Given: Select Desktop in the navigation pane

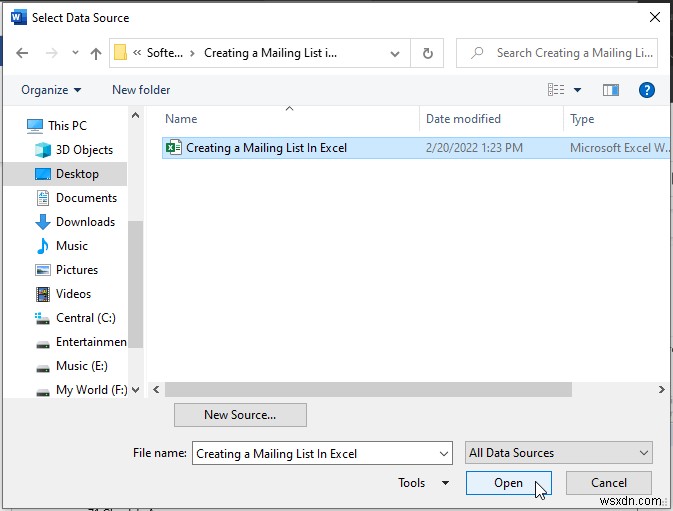Looking at the screenshot, I should (67, 174).
